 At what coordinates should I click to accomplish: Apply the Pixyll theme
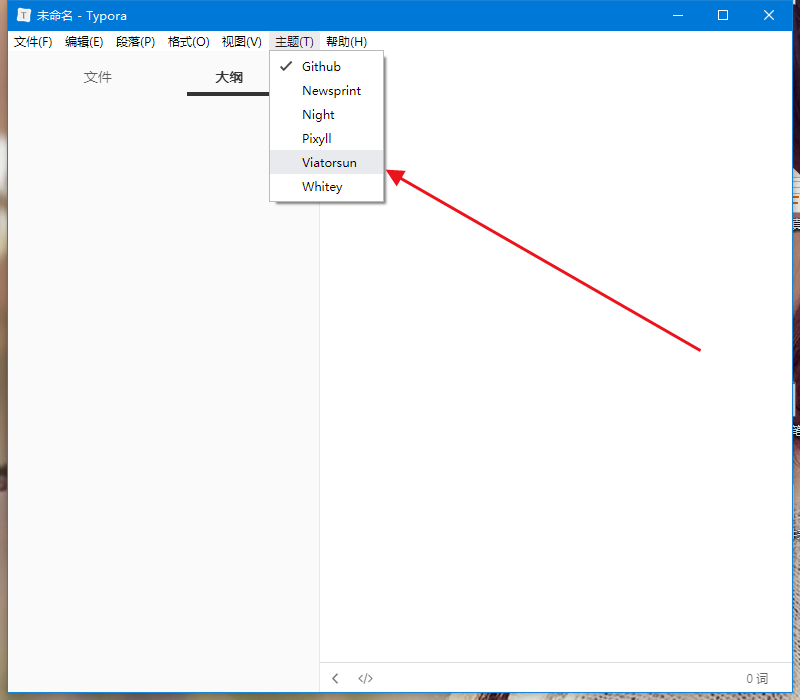[x=327, y=138]
